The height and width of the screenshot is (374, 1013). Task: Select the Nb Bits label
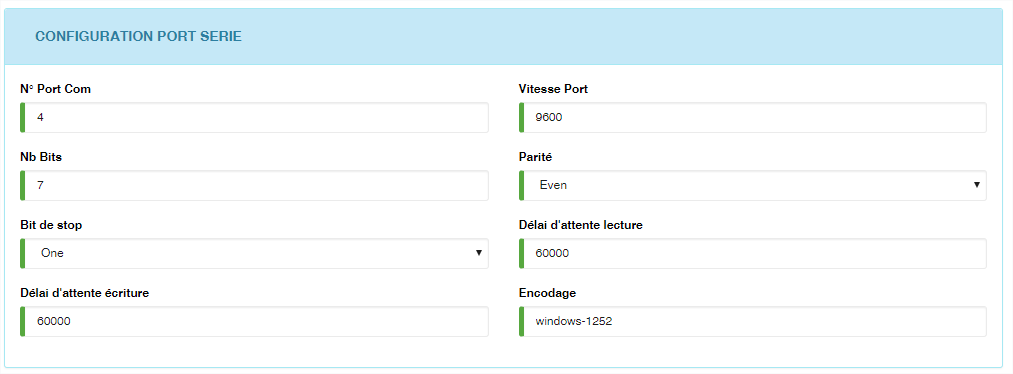(x=41, y=157)
